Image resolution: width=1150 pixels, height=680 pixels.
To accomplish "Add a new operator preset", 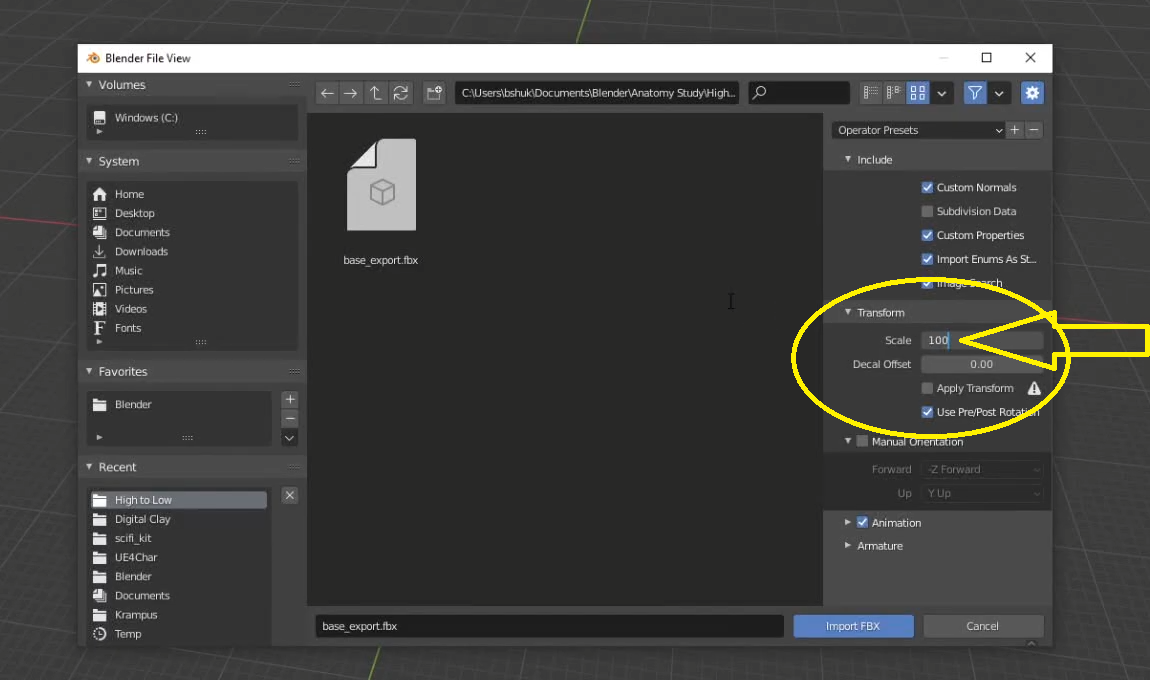I will 1014,130.
